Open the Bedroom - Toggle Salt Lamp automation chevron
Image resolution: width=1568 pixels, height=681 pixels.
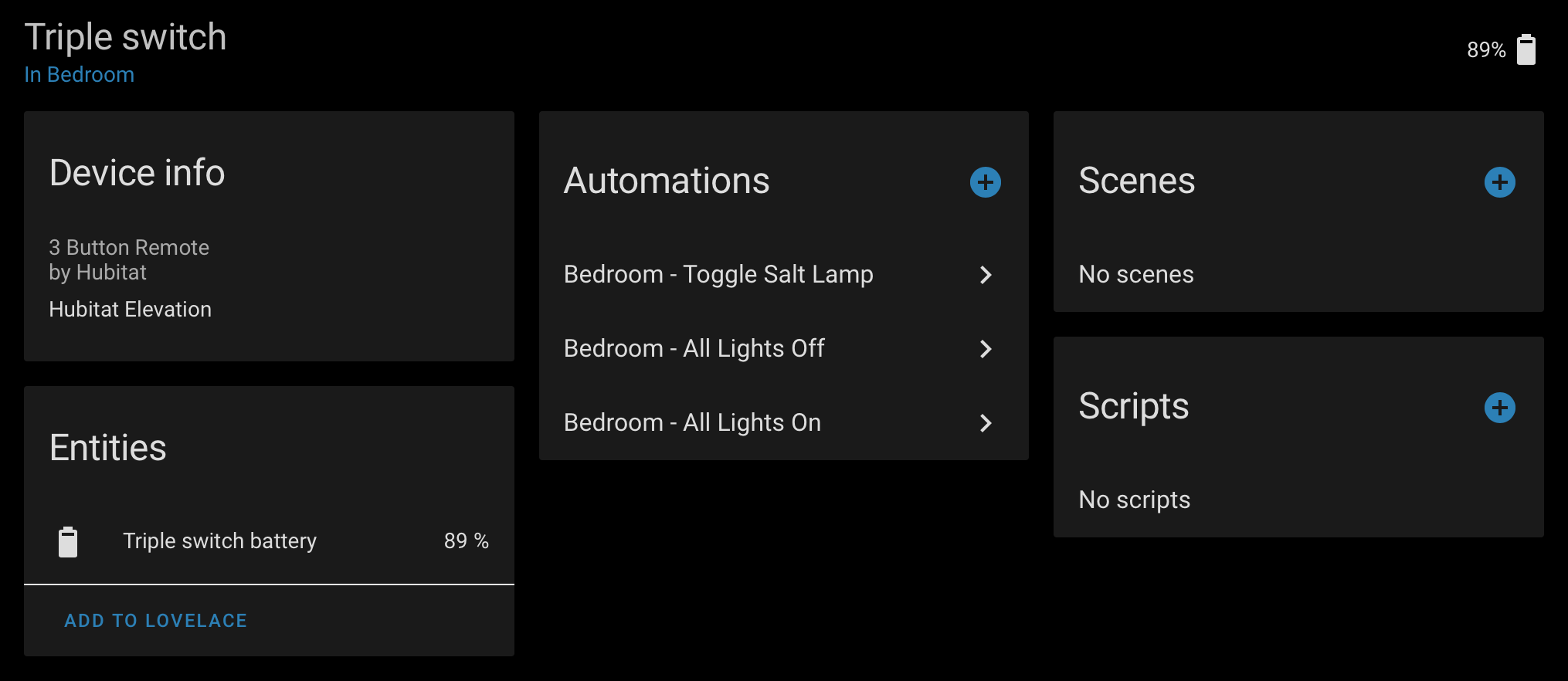pyautogui.click(x=986, y=275)
